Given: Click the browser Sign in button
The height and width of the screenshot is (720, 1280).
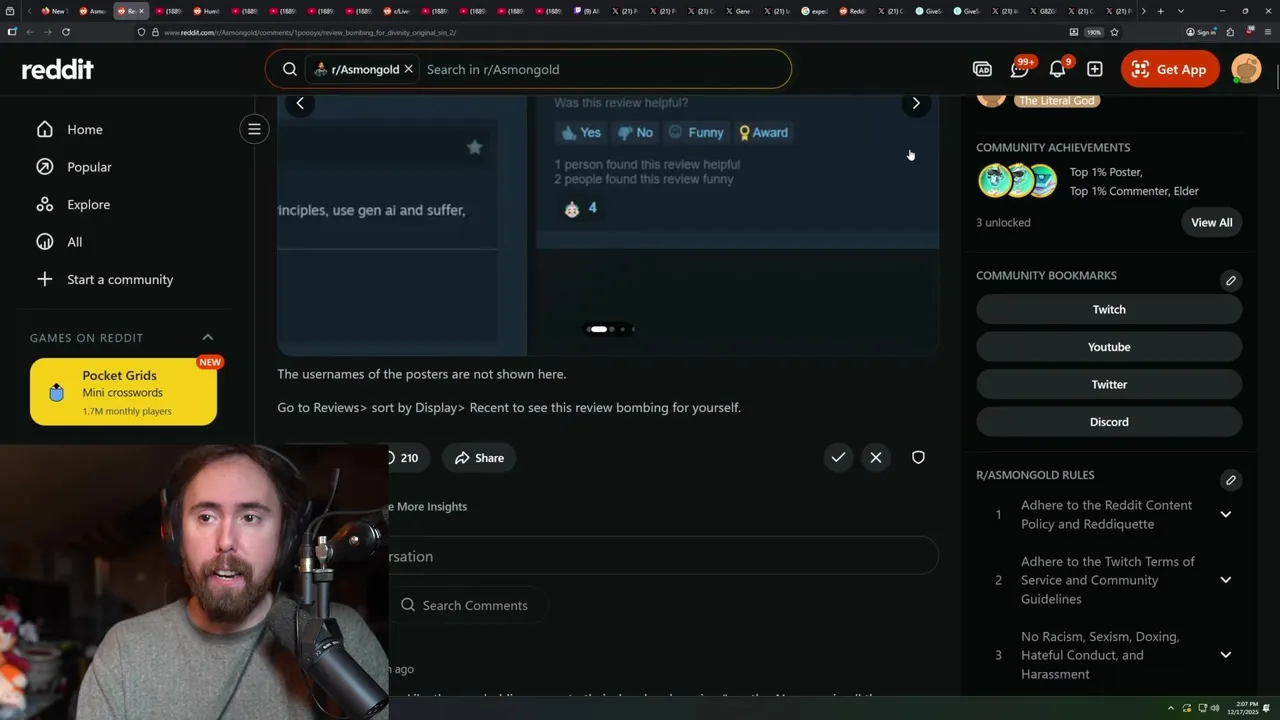Looking at the screenshot, I should coord(1201,32).
